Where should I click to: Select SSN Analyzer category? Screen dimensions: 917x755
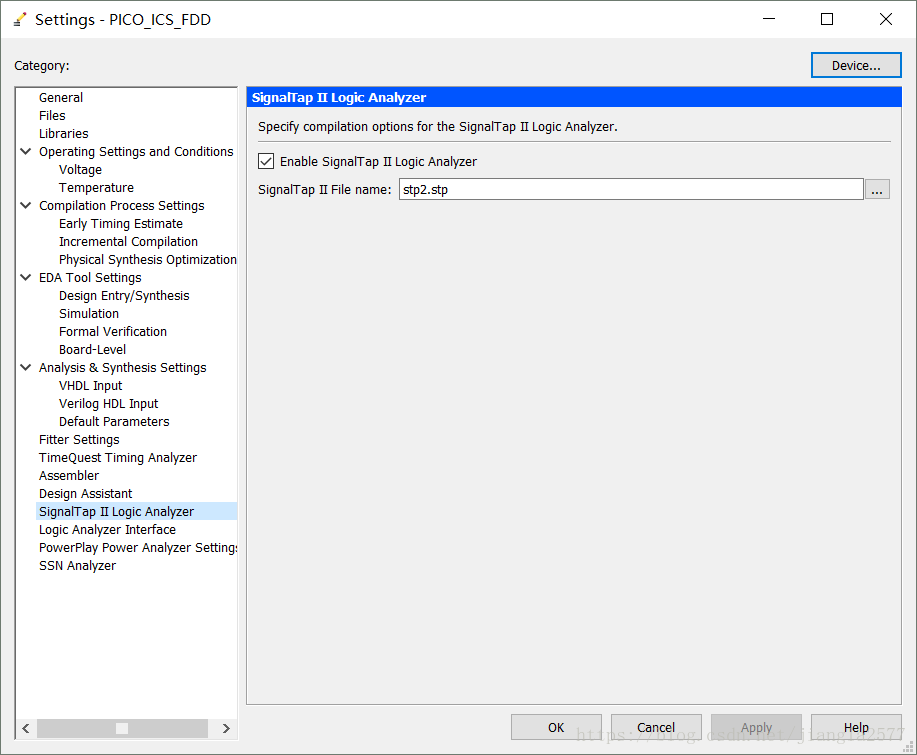pyautogui.click(x=77, y=566)
